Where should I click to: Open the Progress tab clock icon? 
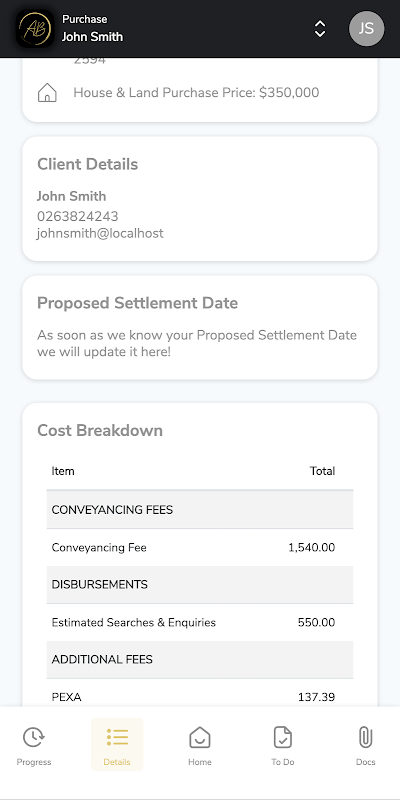tap(34, 737)
